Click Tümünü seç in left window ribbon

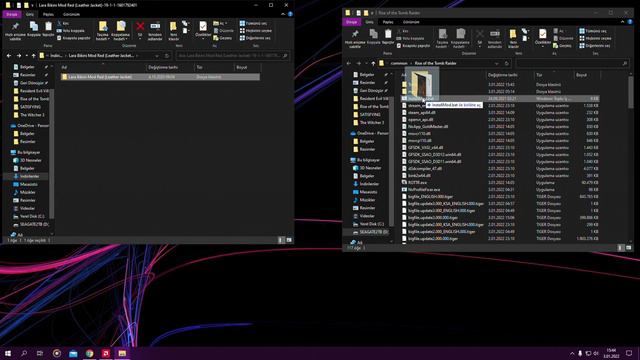point(253,23)
